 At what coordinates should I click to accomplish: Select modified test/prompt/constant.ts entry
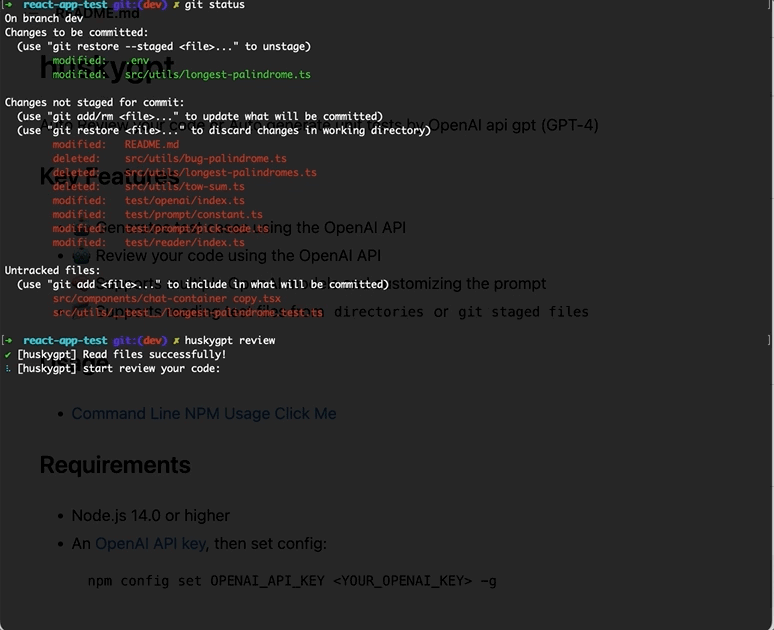pyautogui.click(x=157, y=214)
